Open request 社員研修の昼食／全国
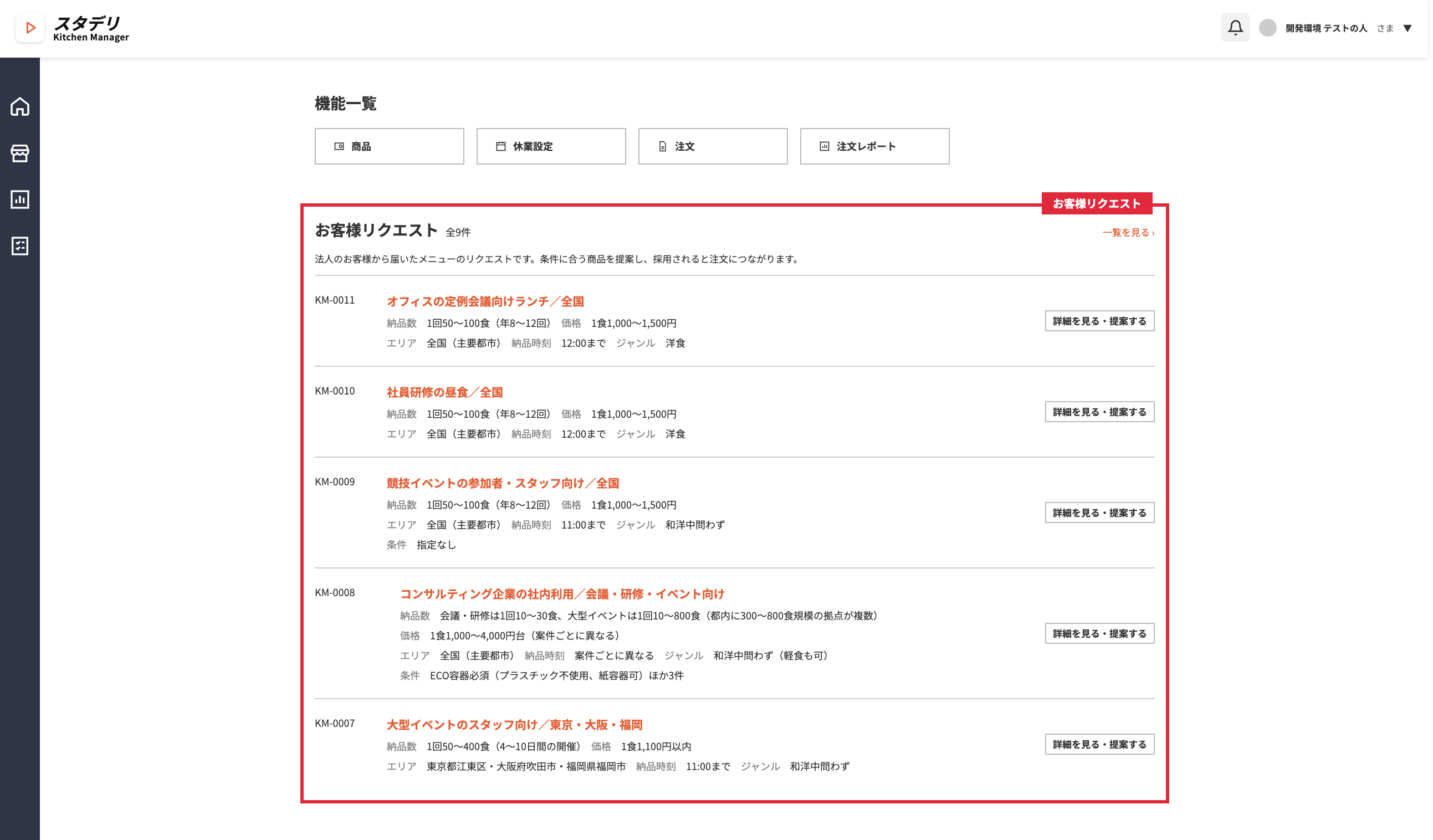The image size is (1433, 840). [x=444, y=392]
